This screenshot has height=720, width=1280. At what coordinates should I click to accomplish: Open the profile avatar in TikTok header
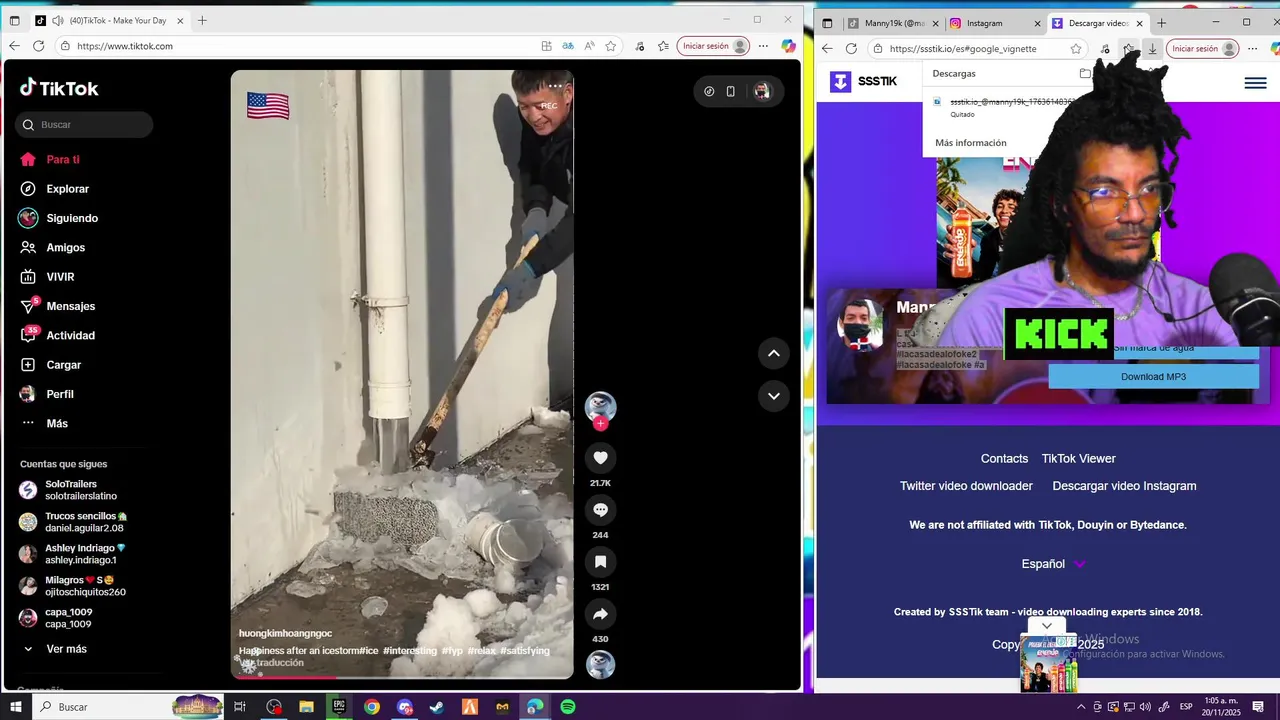click(x=762, y=91)
